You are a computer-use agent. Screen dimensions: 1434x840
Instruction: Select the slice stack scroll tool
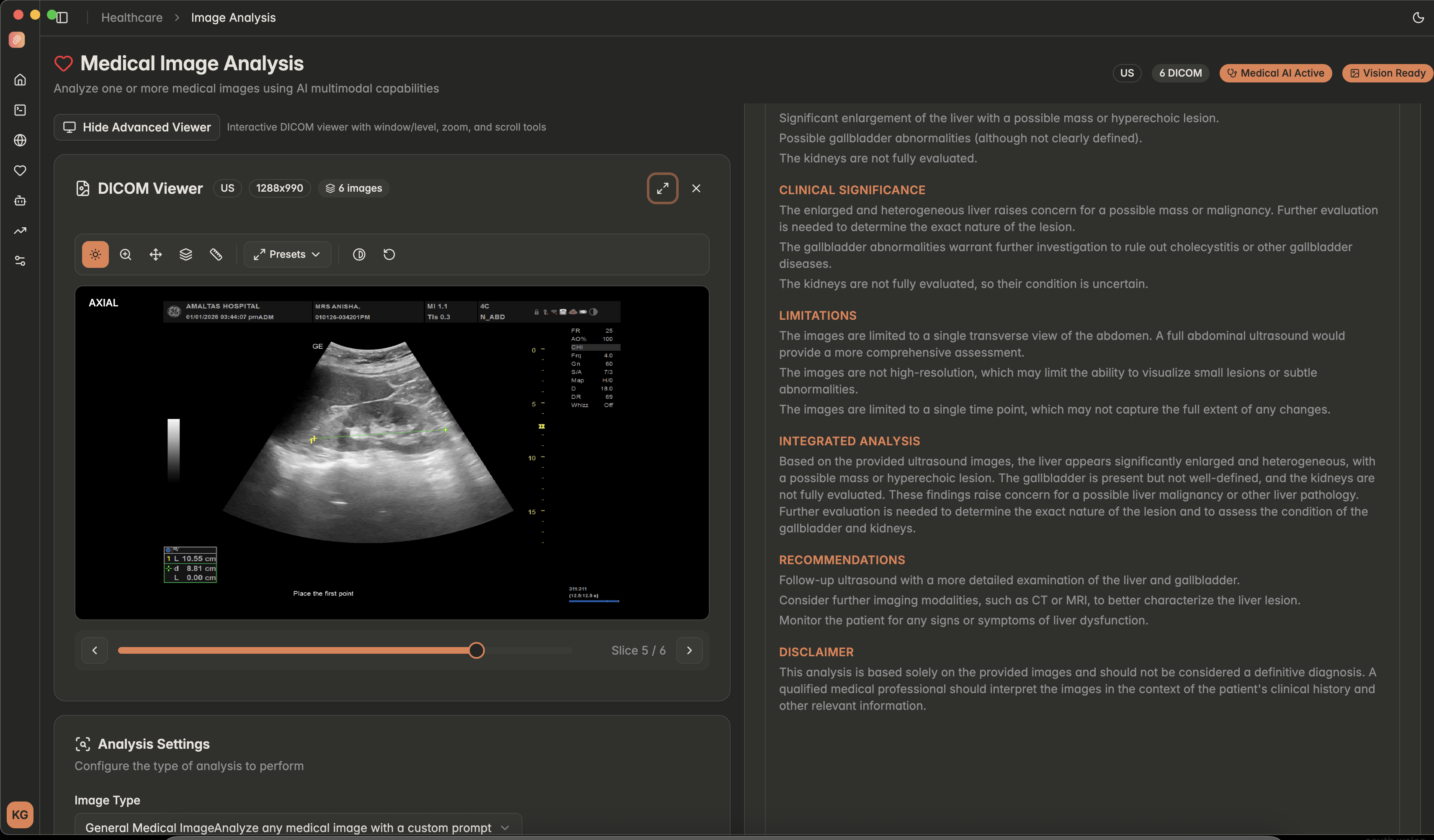coord(186,254)
